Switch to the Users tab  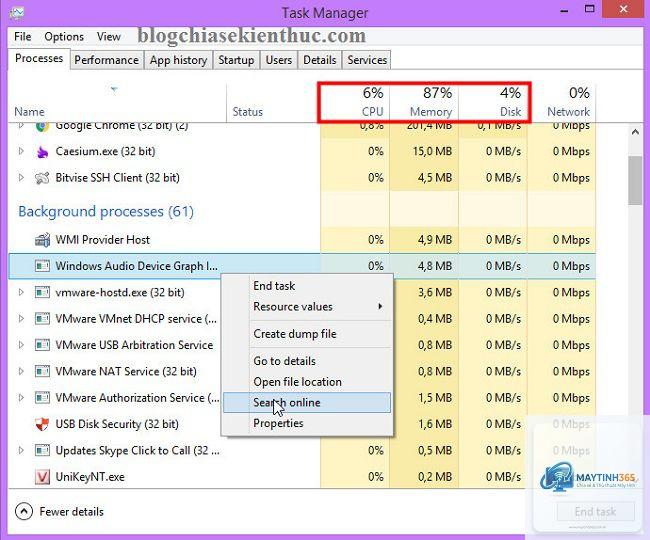coord(279,61)
